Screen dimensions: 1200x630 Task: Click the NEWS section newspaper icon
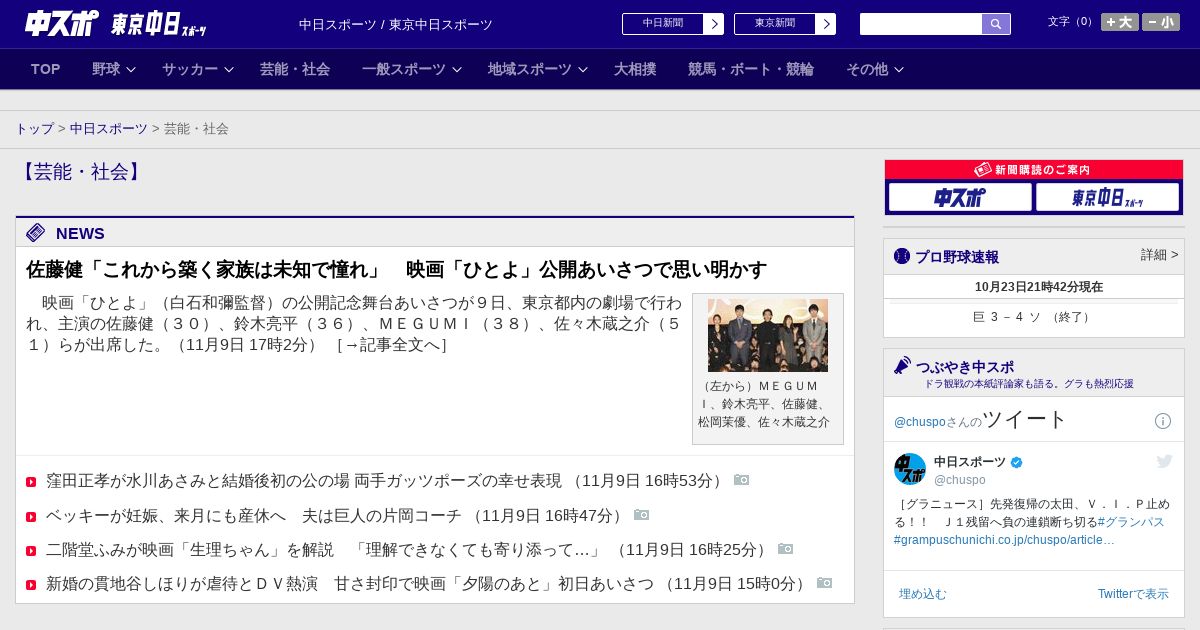pos(36,233)
